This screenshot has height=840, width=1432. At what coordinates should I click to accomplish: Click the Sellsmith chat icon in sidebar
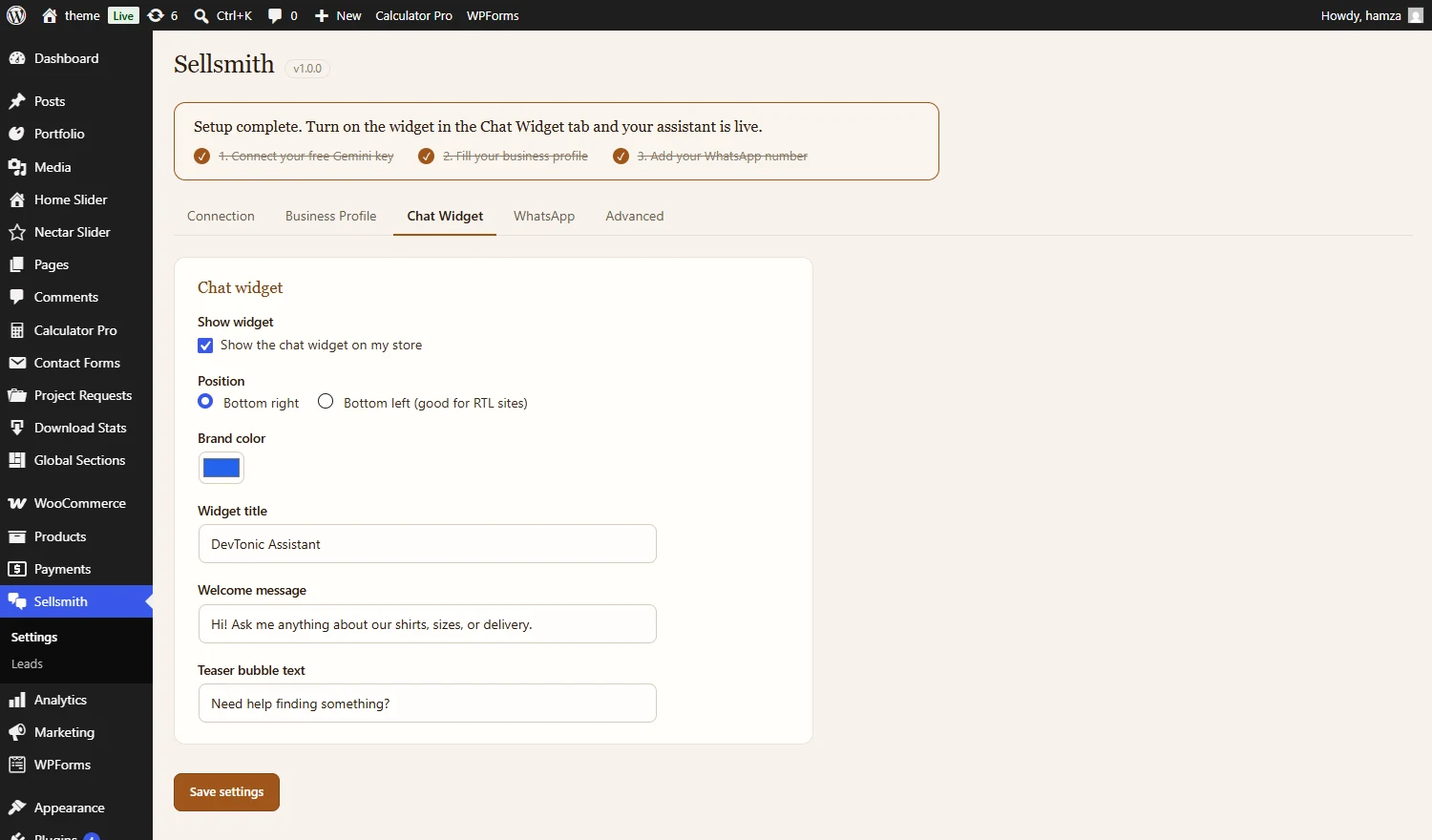[17, 601]
